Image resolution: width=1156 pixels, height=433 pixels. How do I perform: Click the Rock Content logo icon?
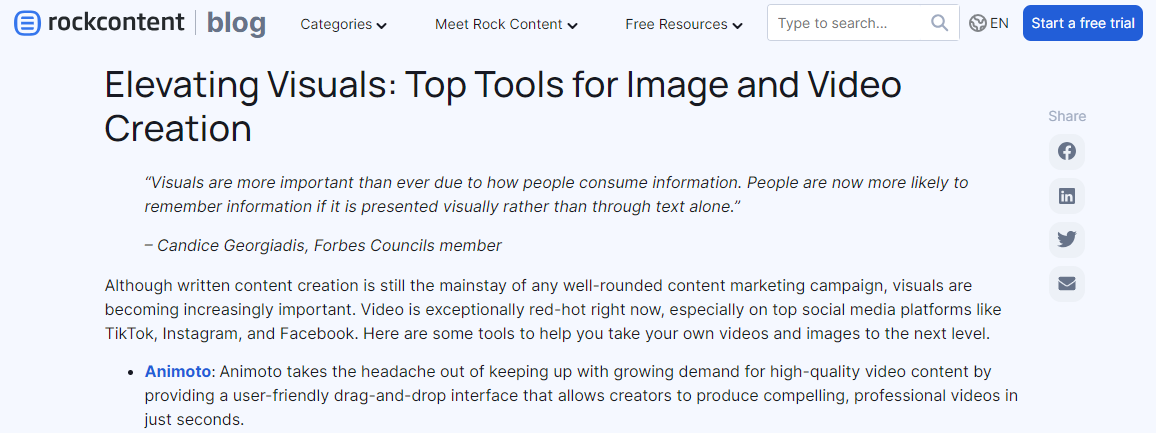[27, 24]
